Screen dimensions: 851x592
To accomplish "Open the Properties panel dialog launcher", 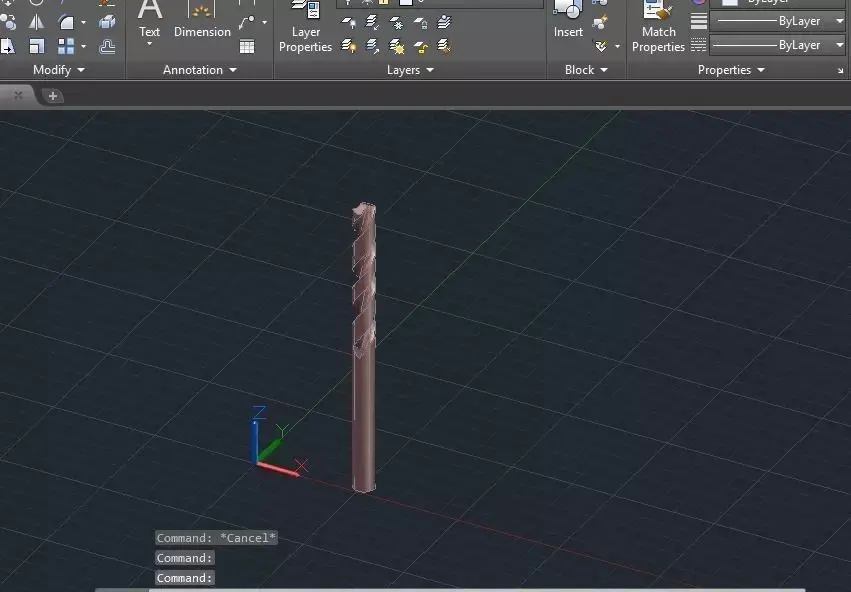I will [x=841, y=70].
